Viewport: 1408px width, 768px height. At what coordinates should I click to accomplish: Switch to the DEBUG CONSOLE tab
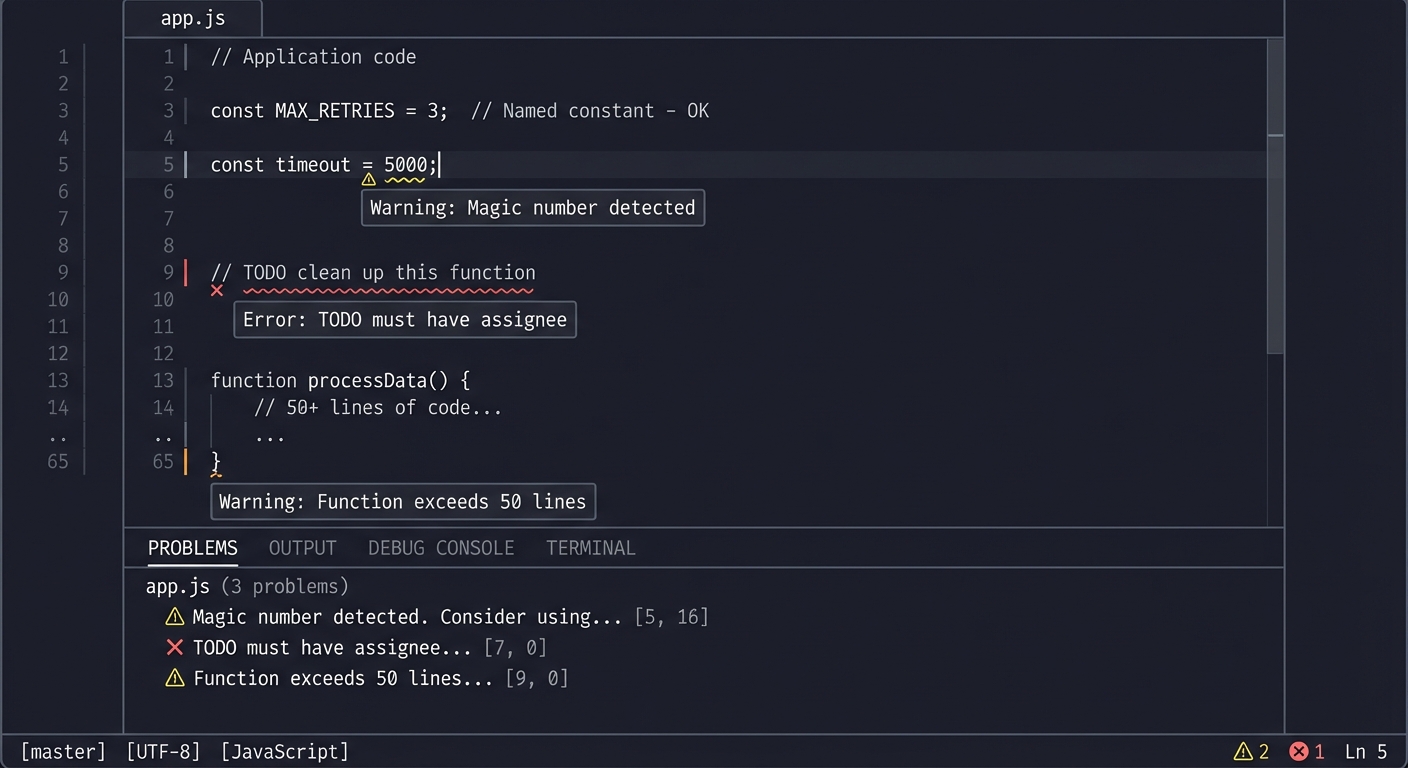click(441, 548)
